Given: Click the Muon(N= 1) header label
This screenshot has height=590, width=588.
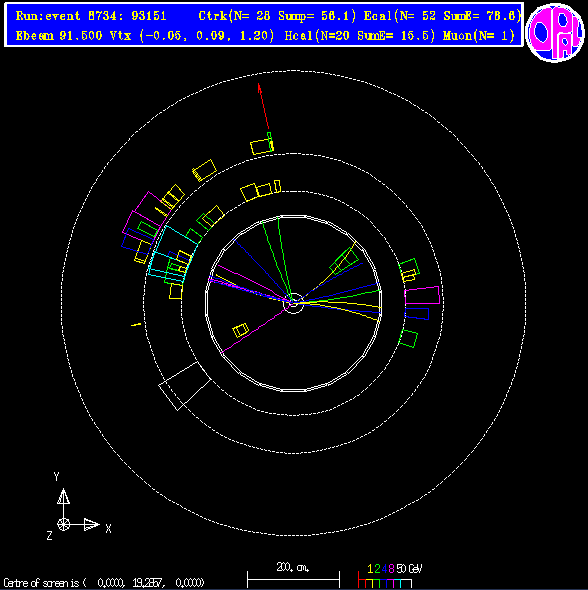Looking at the screenshot, I should (479, 36).
